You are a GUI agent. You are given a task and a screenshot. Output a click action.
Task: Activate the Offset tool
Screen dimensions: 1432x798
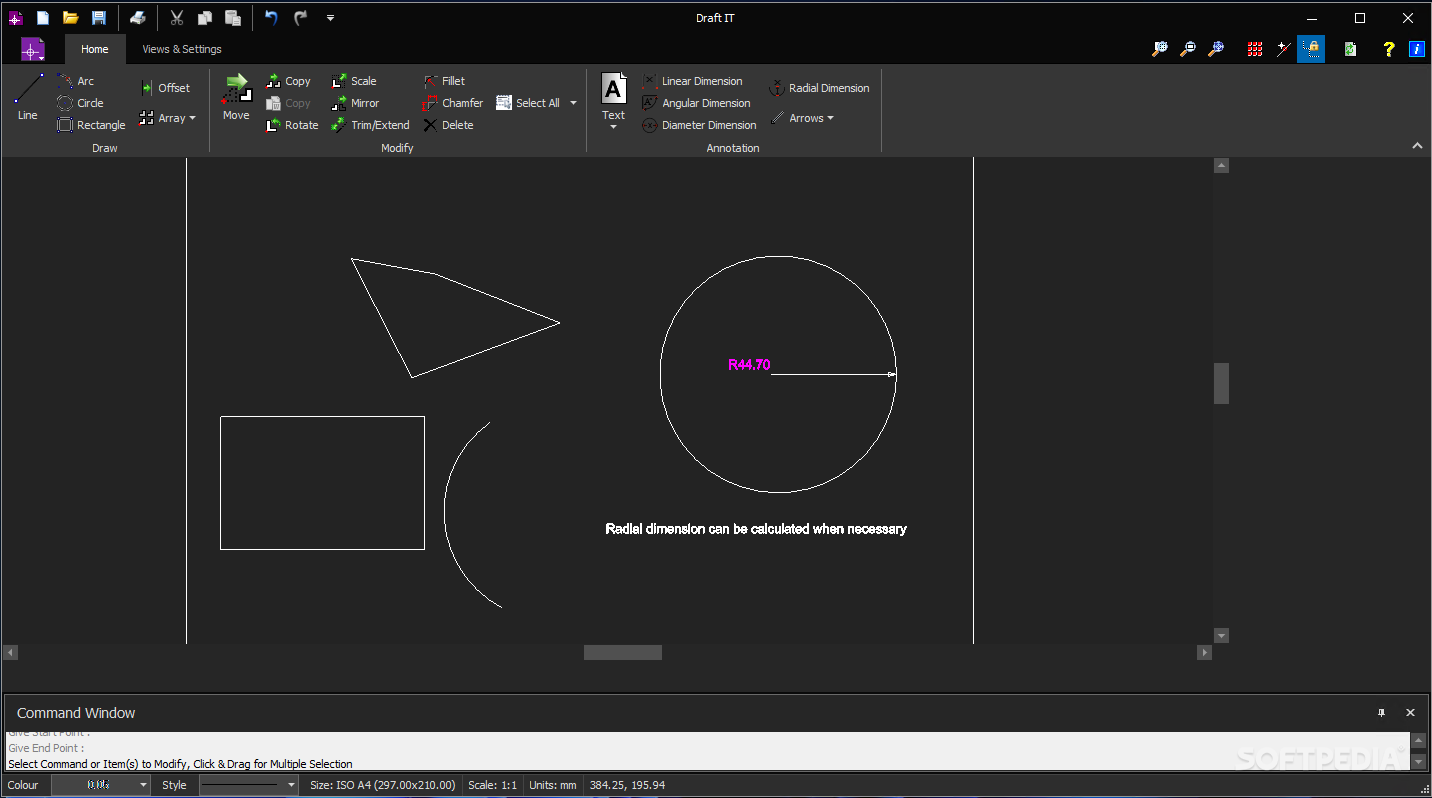(165, 88)
